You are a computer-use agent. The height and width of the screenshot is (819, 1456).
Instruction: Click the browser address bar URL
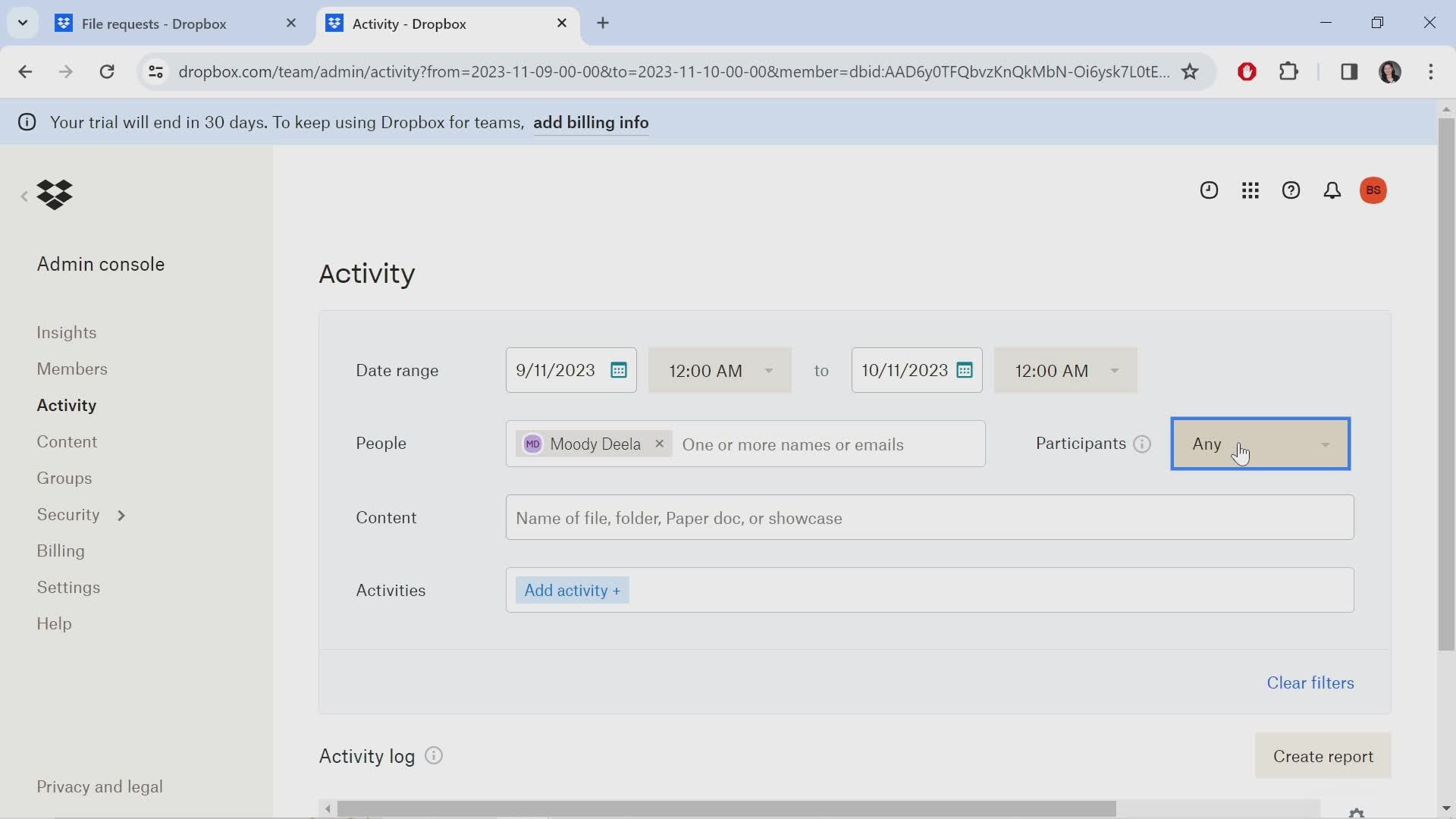tap(674, 71)
